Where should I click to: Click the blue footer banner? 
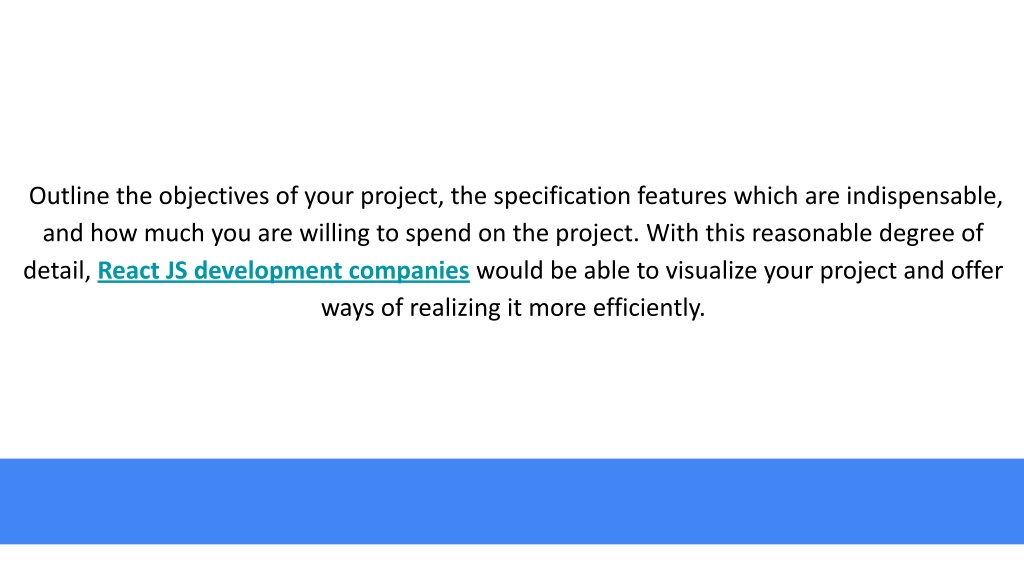pyautogui.click(x=512, y=501)
